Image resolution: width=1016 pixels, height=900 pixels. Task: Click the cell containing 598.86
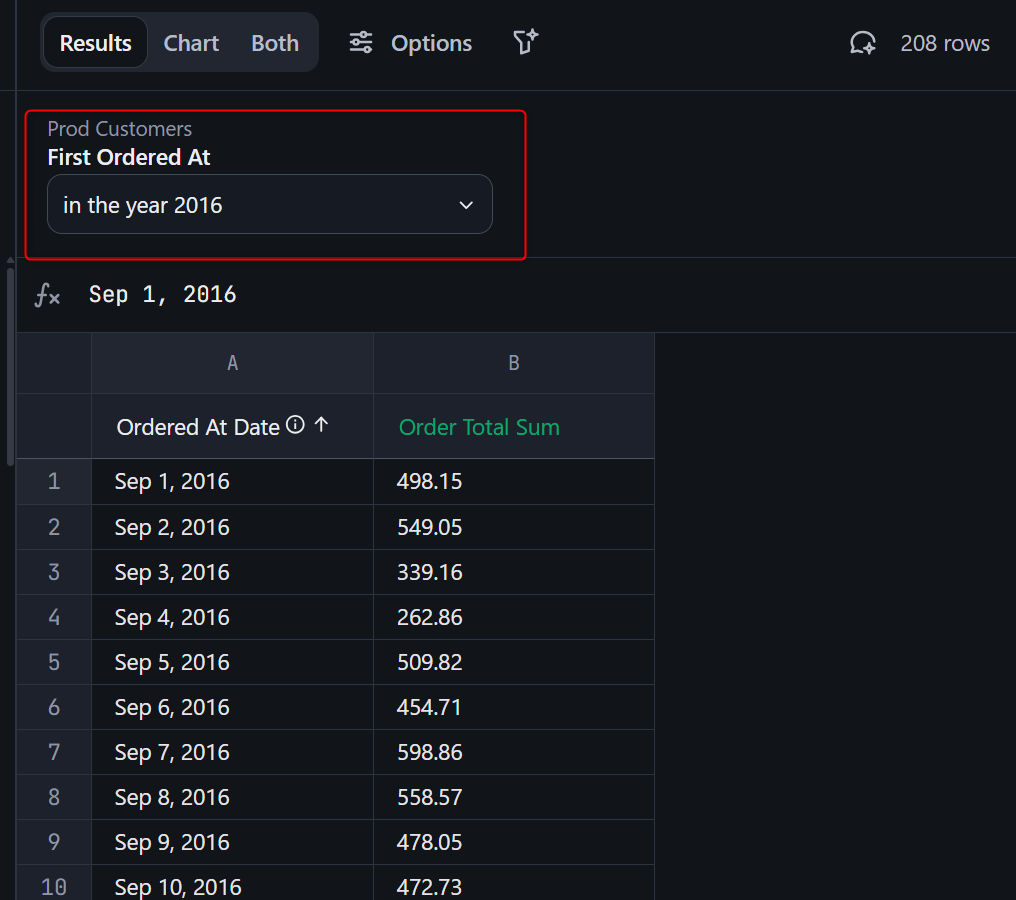[x=430, y=752]
